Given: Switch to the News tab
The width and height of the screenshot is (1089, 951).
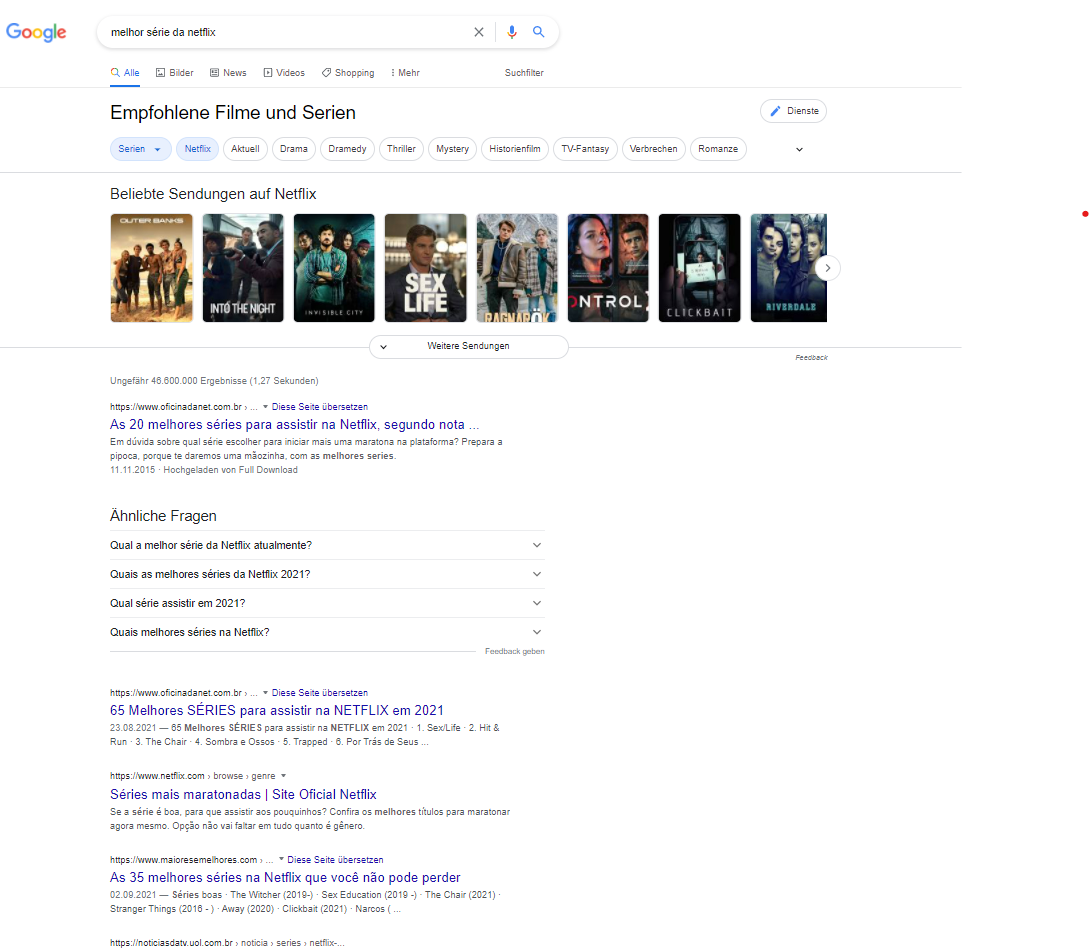Looking at the screenshot, I should (228, 73).
